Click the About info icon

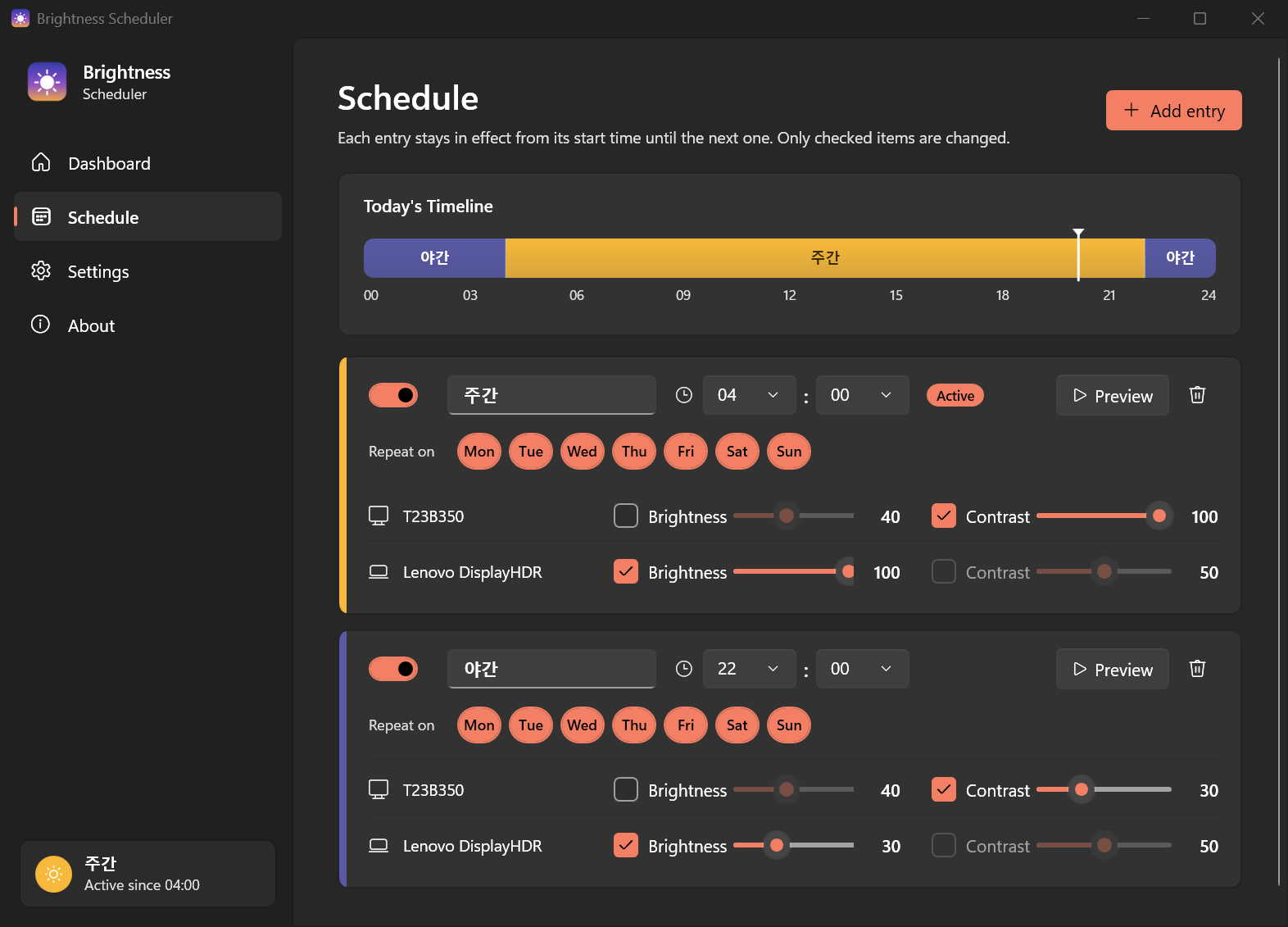point(41,325)
